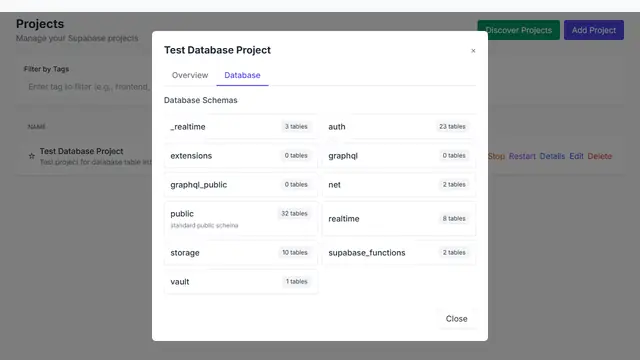The height and width of the screenshot is (360, 640).
Task: Open the extensions schema card
Action: coord(241,156)
